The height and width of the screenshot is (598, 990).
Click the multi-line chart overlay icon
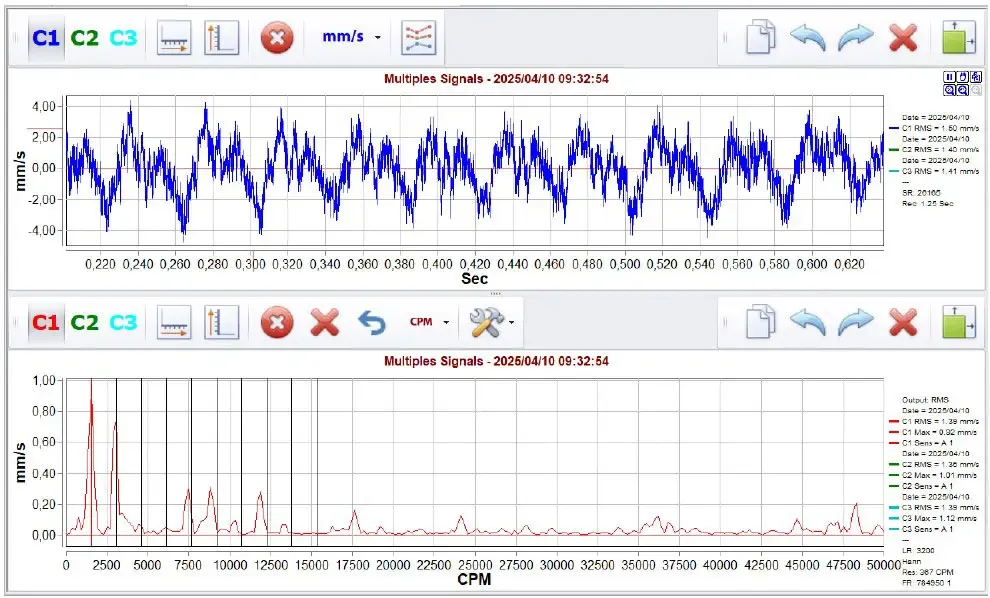(x=419, y=38)
